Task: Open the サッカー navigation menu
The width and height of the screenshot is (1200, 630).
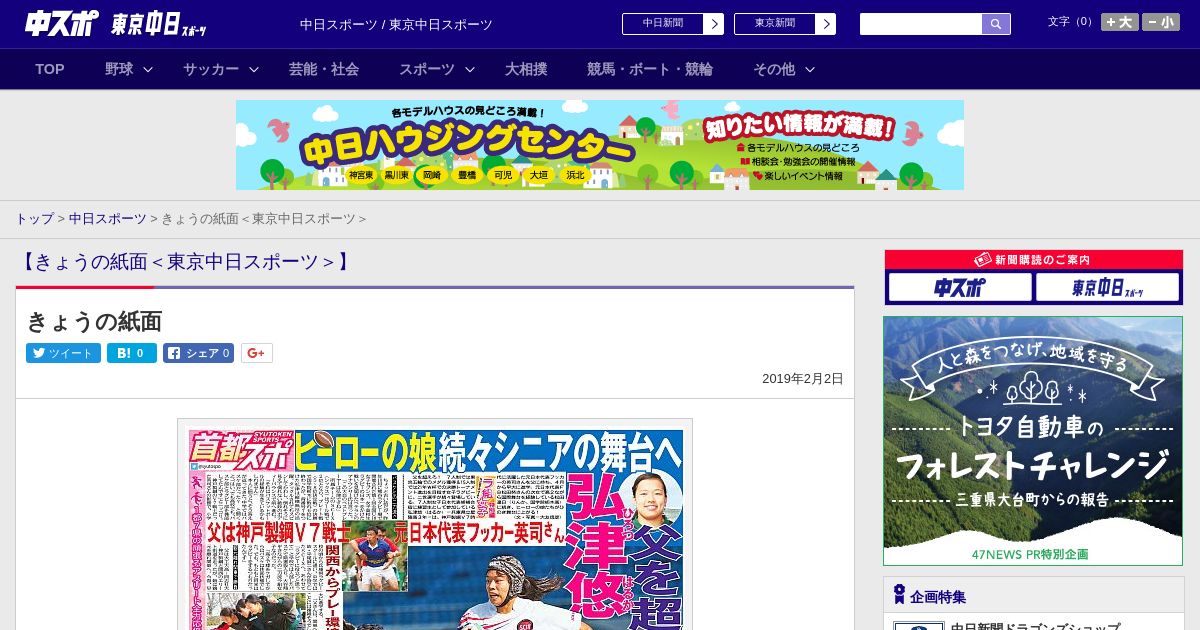Action: click(211, 69)
